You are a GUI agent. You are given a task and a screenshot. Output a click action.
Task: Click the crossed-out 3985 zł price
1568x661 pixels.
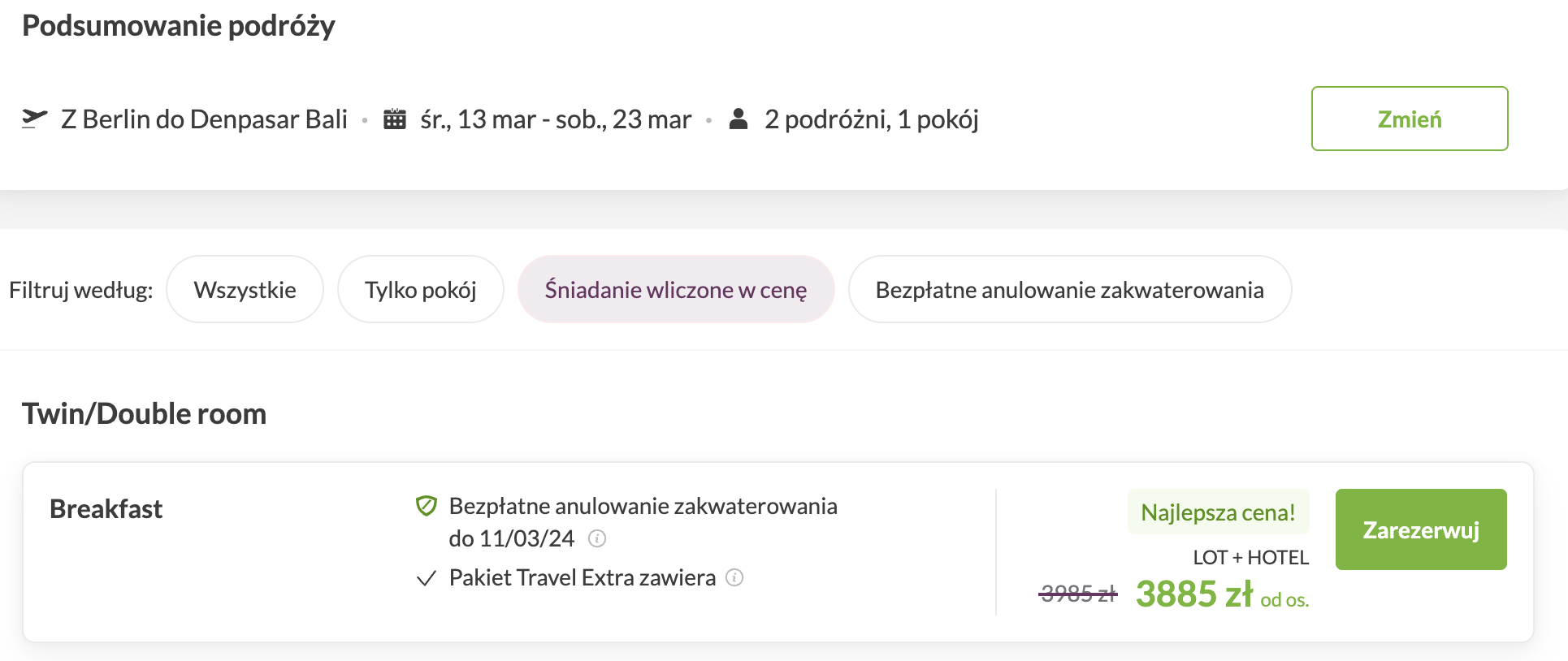pyautogui.click(x=1078, y=594)
